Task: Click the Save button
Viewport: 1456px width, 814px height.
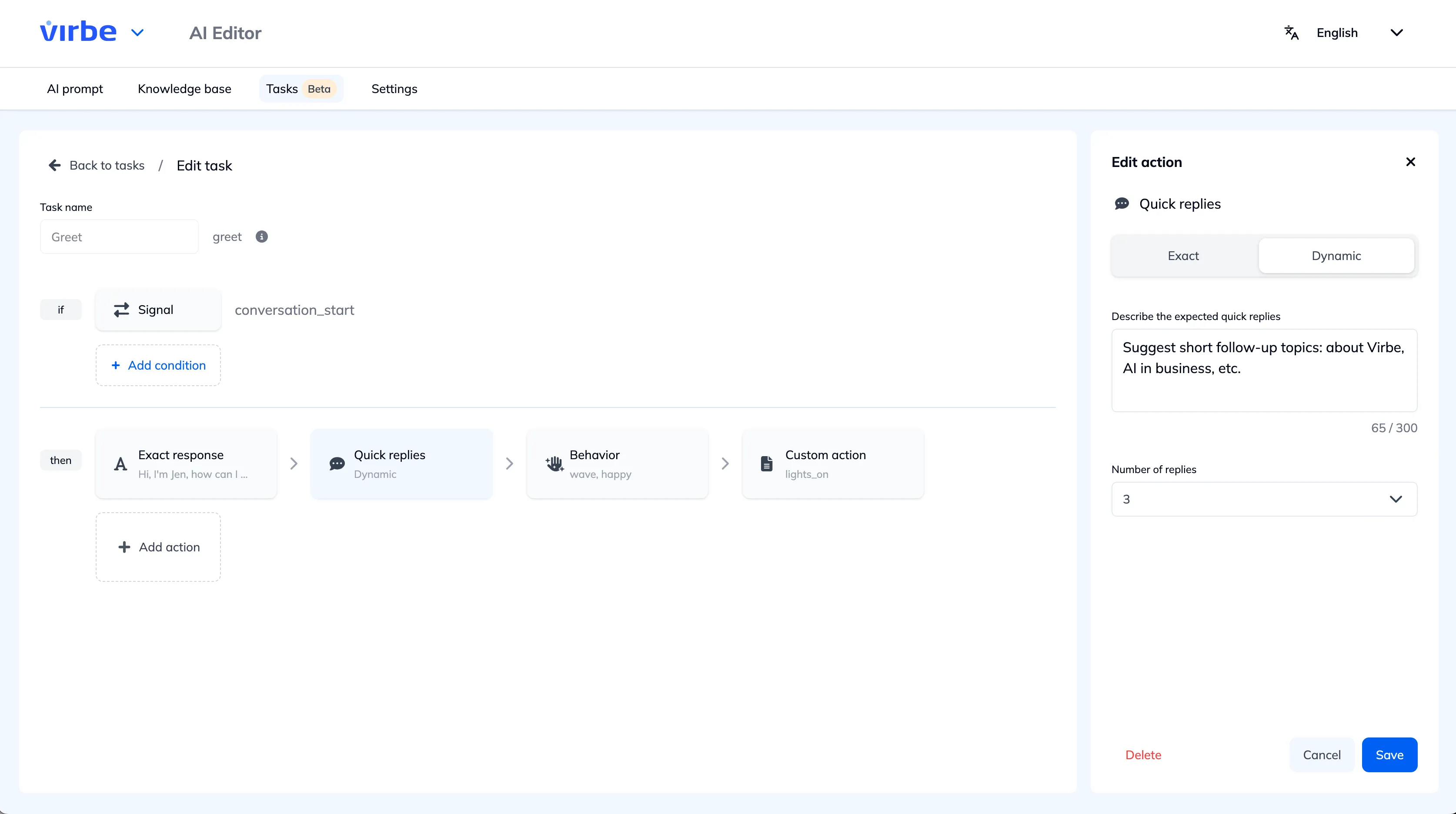Action: click(x=1389, y=755)
